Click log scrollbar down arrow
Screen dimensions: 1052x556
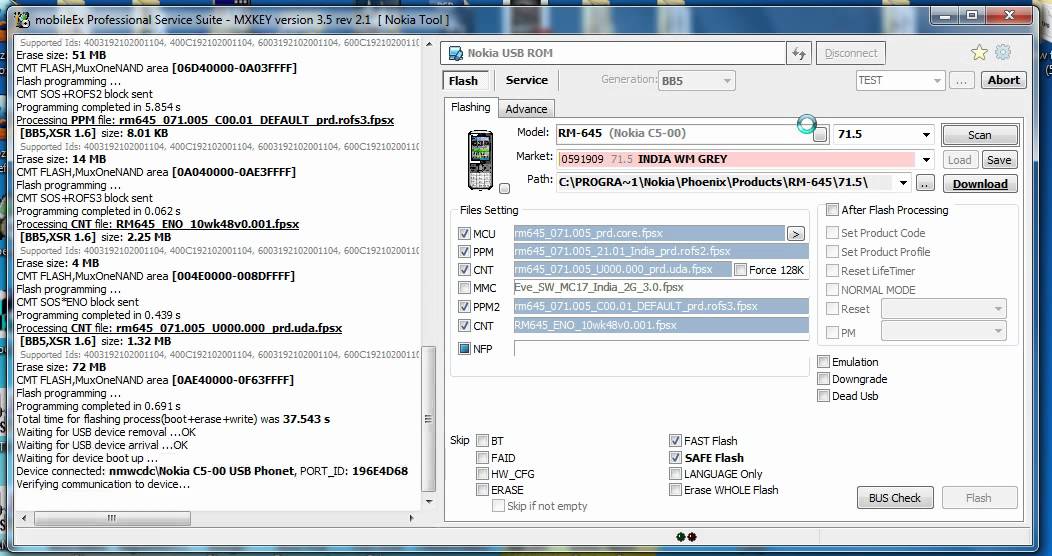coord(429,501)
